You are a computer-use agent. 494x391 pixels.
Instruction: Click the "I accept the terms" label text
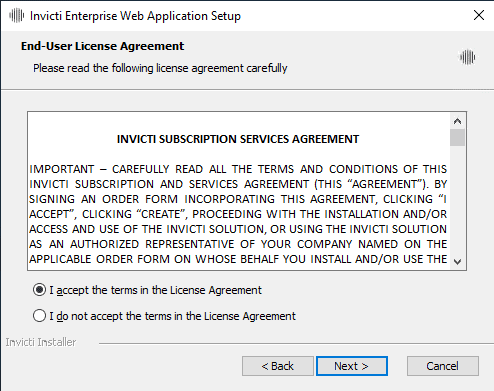click(156, 290)
